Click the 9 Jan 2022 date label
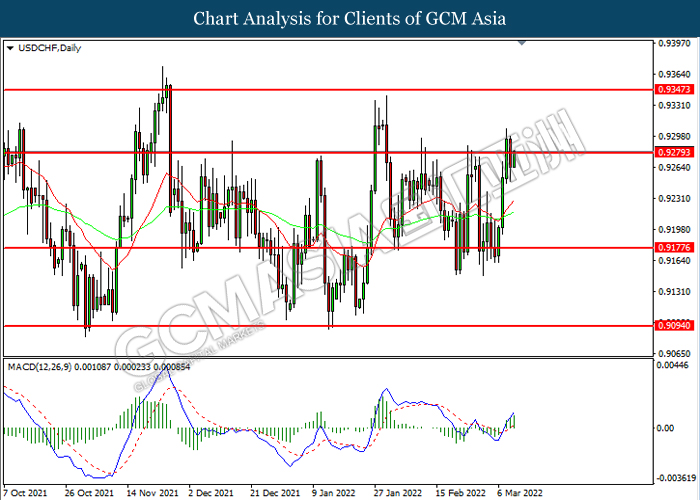Image resolution: width=700 pixels, height=500 pixels. pos(334,493)
